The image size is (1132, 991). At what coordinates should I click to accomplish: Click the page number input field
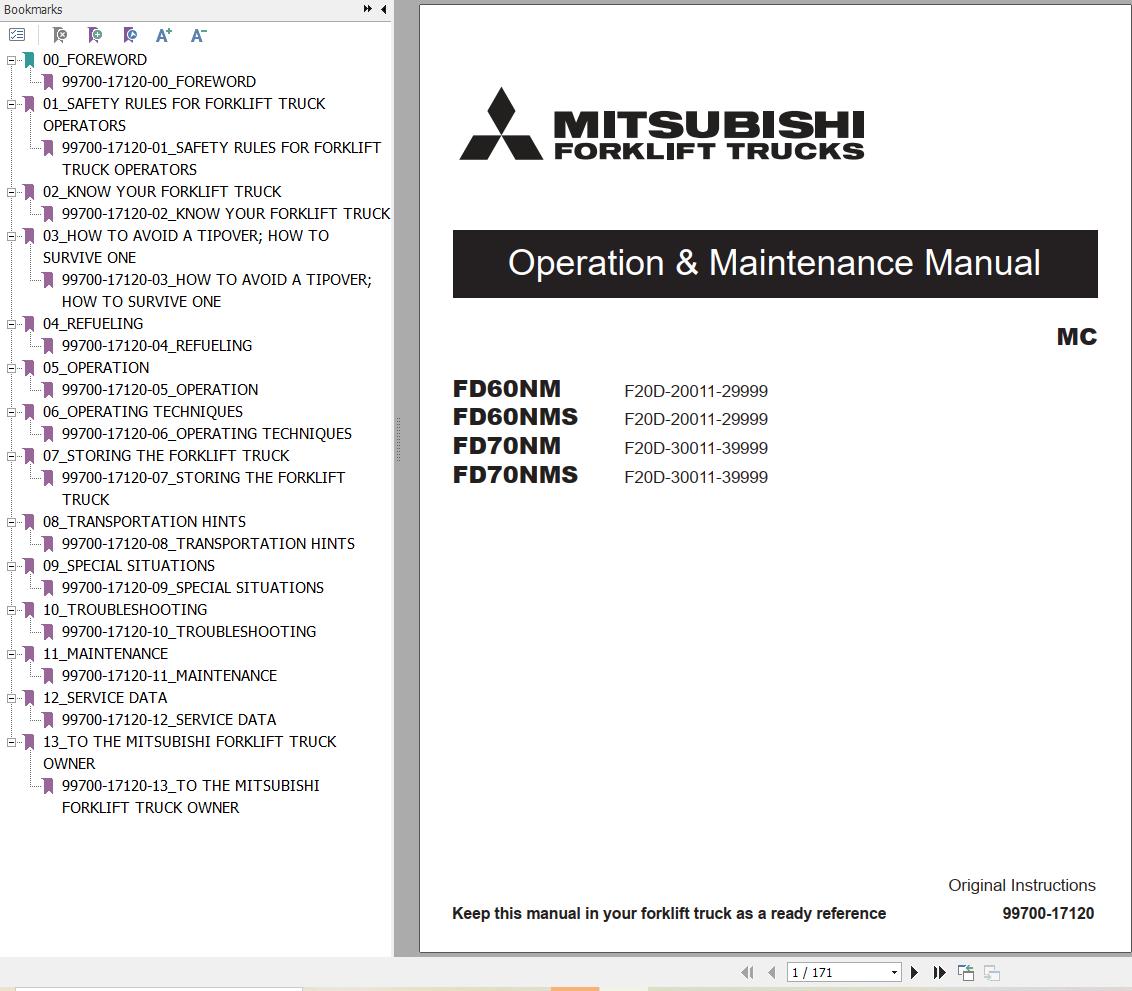point(836,972)
